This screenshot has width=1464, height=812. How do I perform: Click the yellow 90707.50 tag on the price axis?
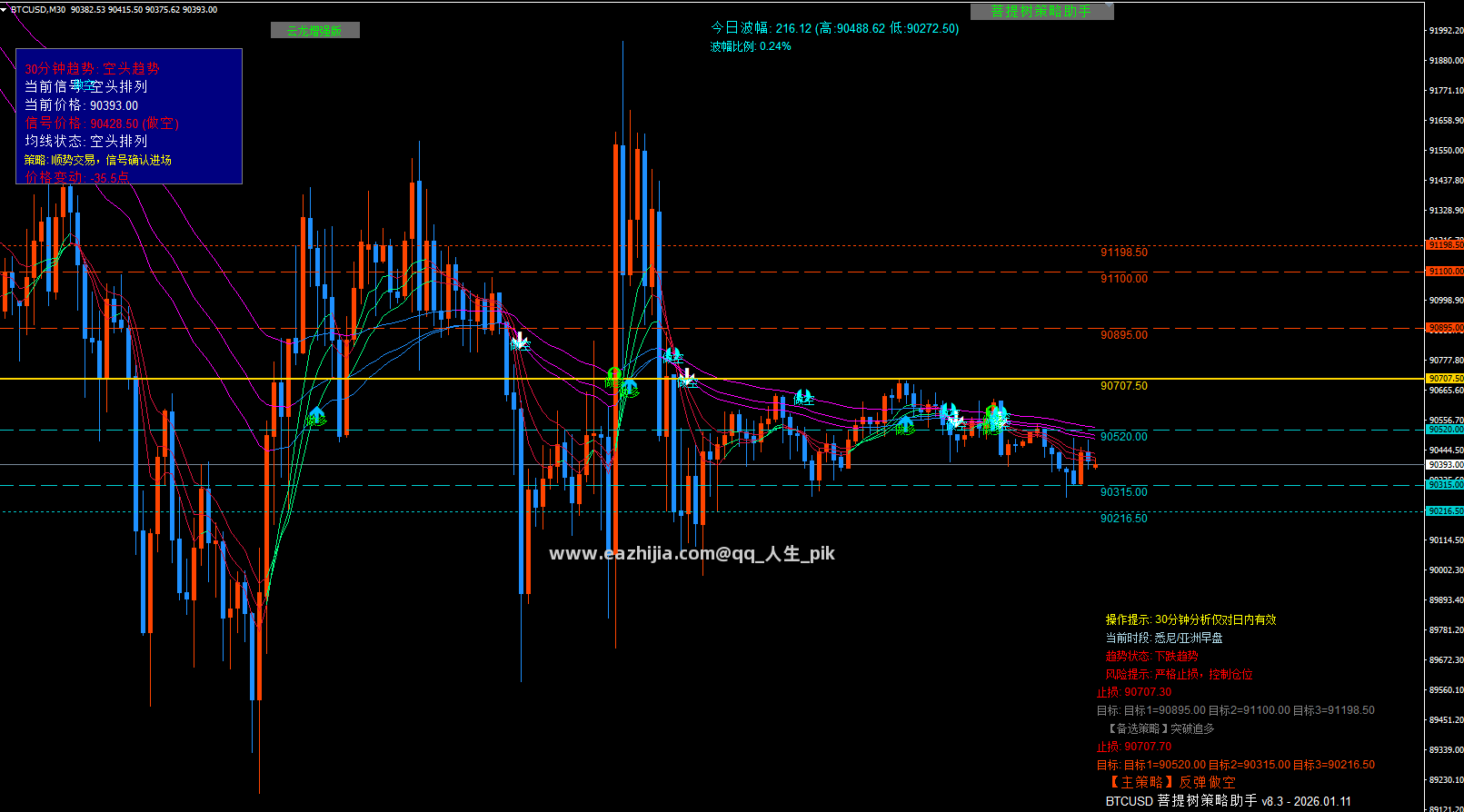pyautogui.click(x=1444, y=378)
